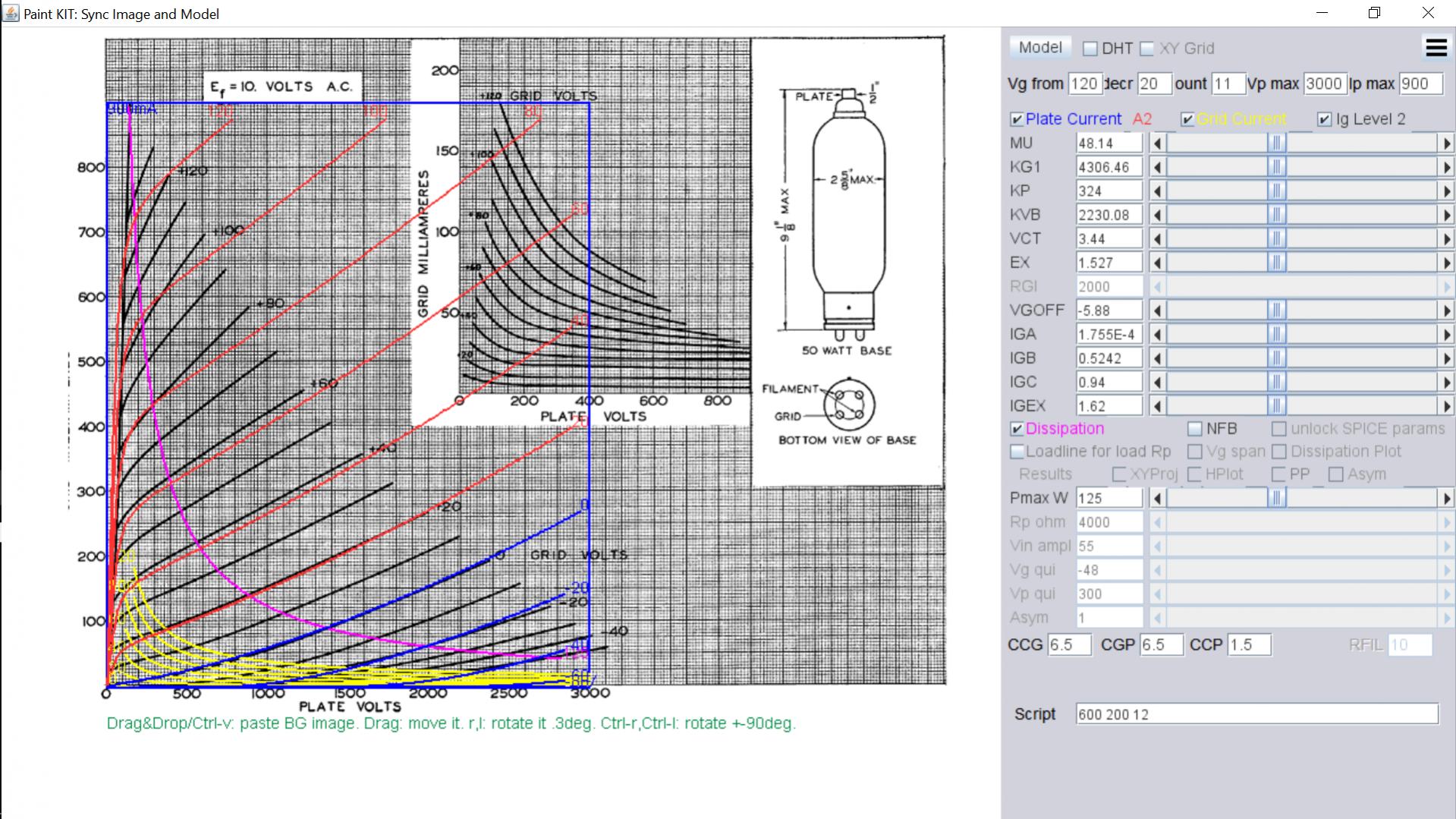Click the Model button
This screenshot has width=1456, height=819.
[1040, 47]
